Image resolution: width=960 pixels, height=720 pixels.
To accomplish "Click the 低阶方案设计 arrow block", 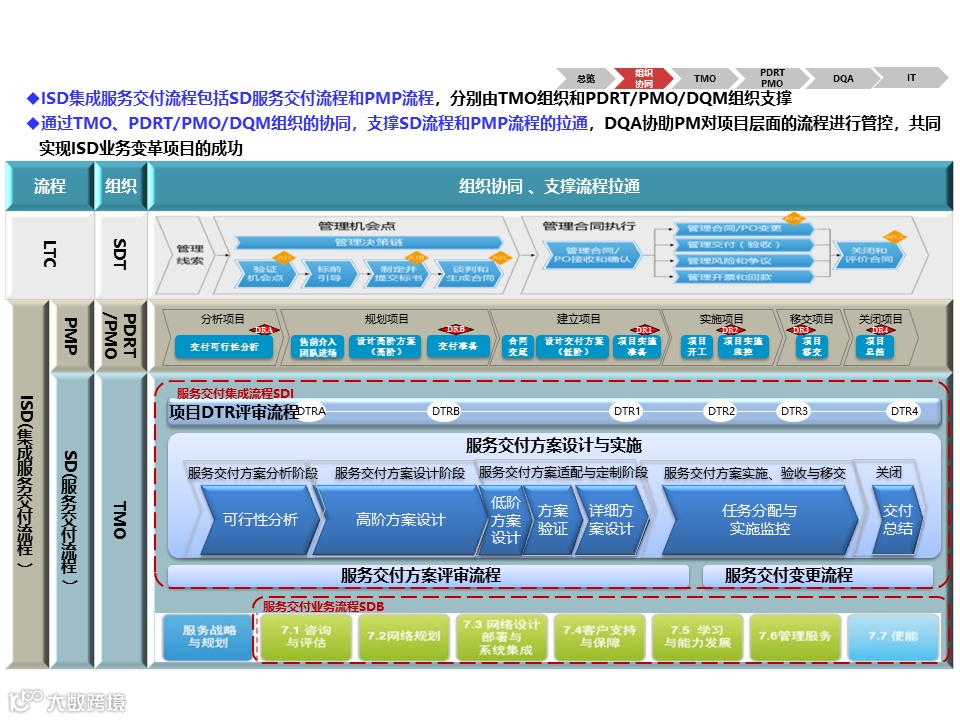I will [x=505, y=520].
